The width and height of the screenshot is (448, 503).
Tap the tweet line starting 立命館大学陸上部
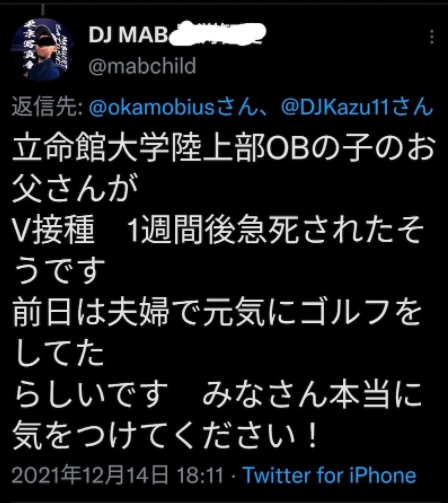[x=224, y=148]
